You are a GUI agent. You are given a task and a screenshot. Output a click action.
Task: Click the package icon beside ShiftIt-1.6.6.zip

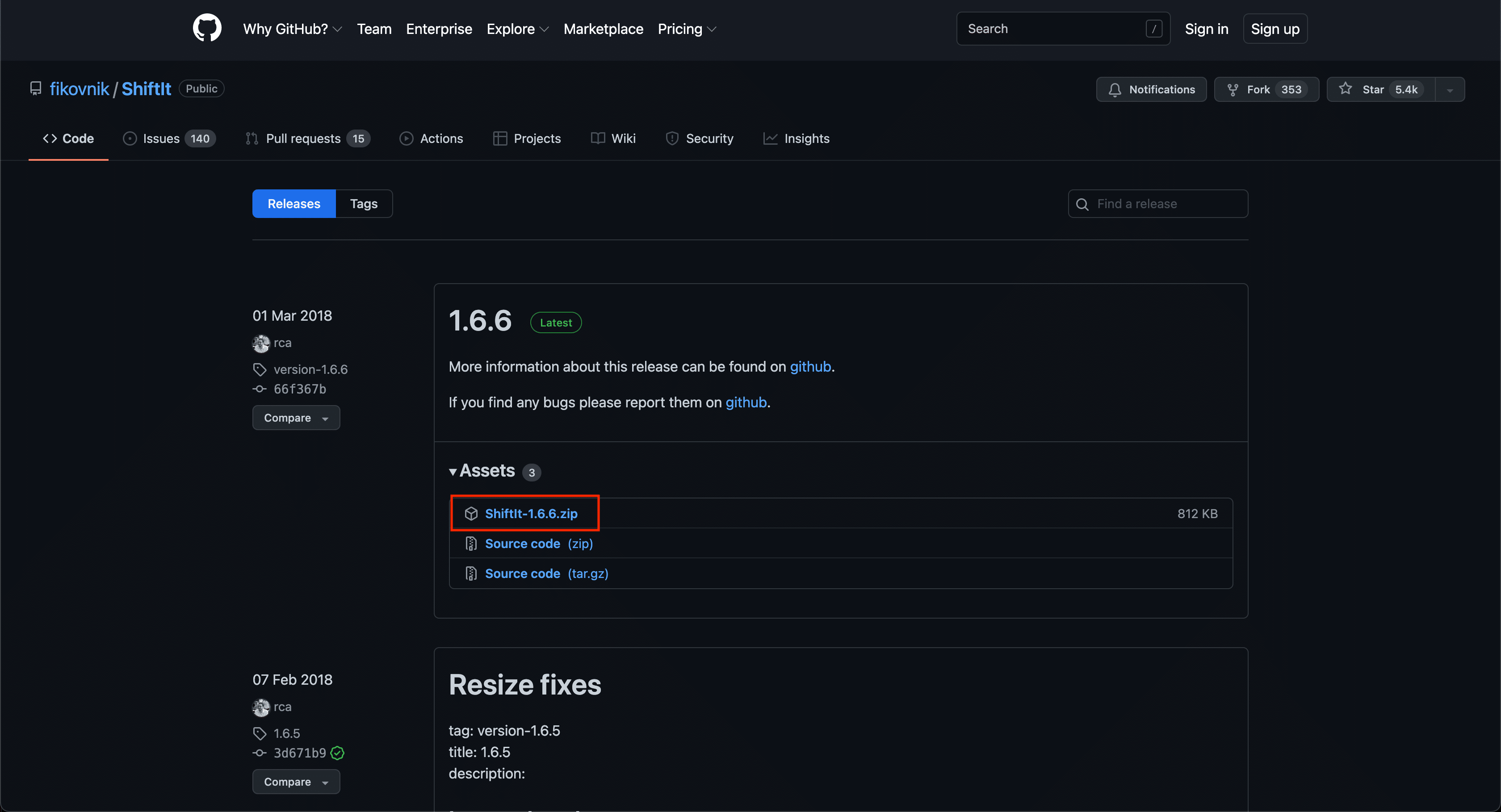pos(471,513)
